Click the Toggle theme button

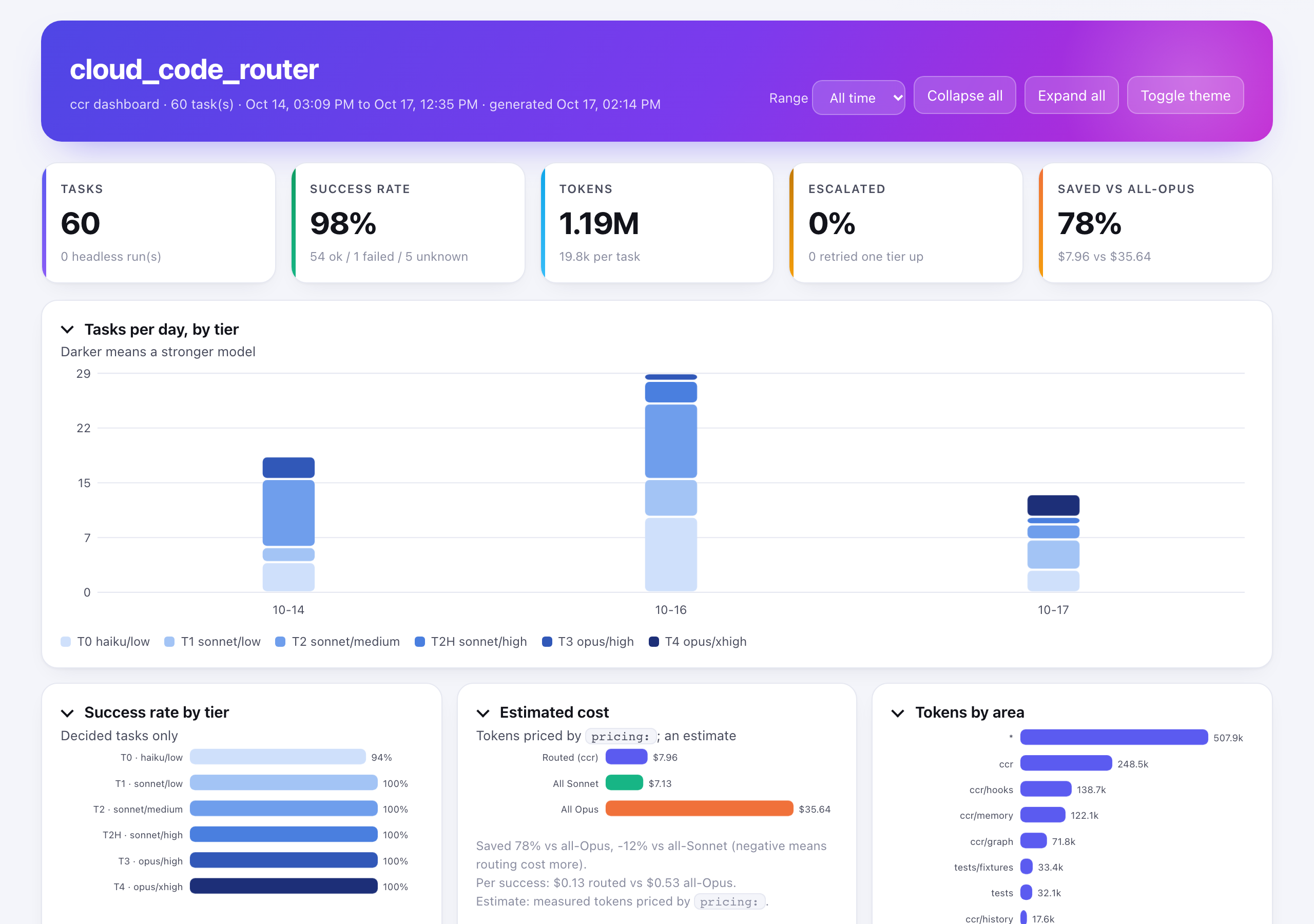(x=1185, y=95)
